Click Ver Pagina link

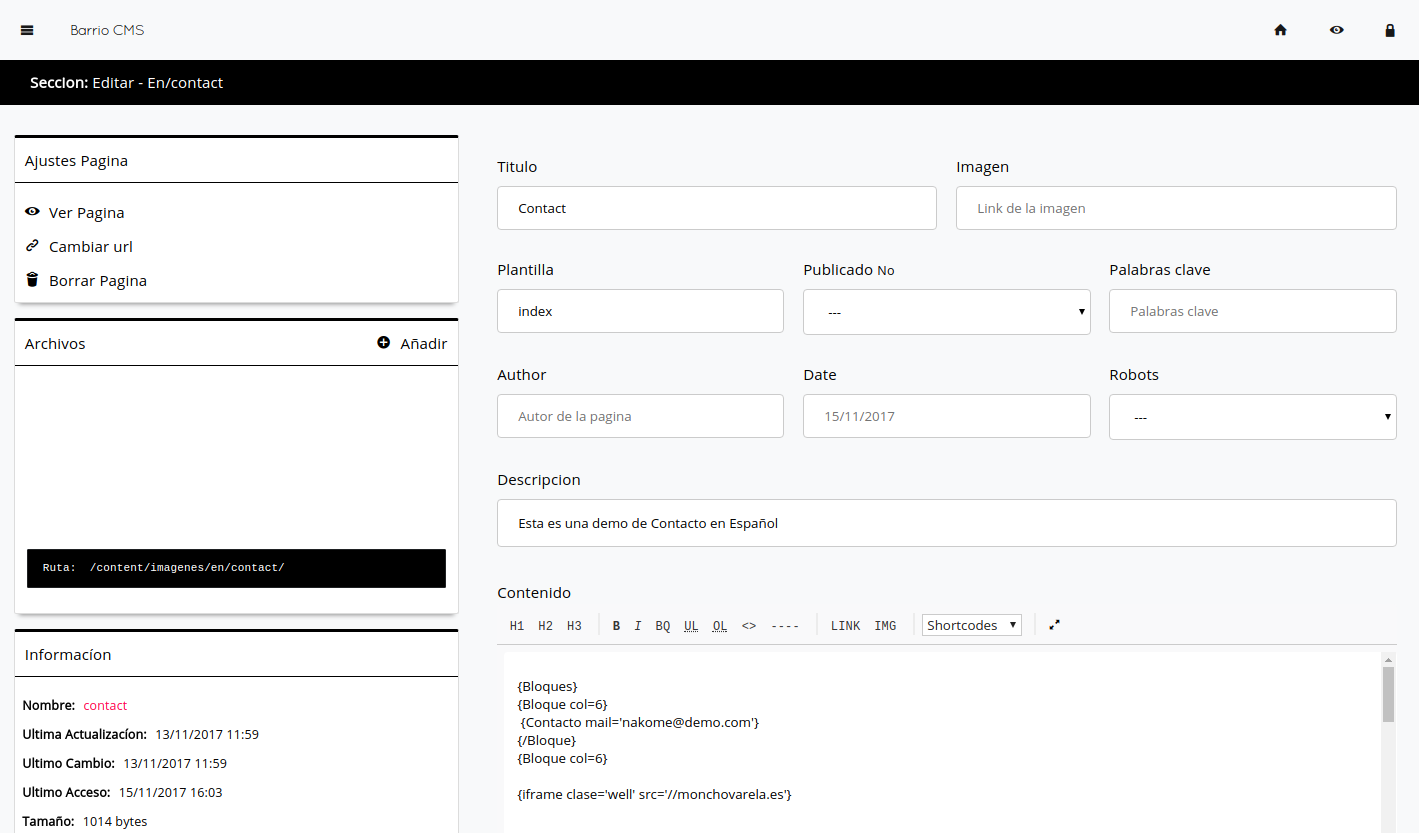tap(87, 213)
